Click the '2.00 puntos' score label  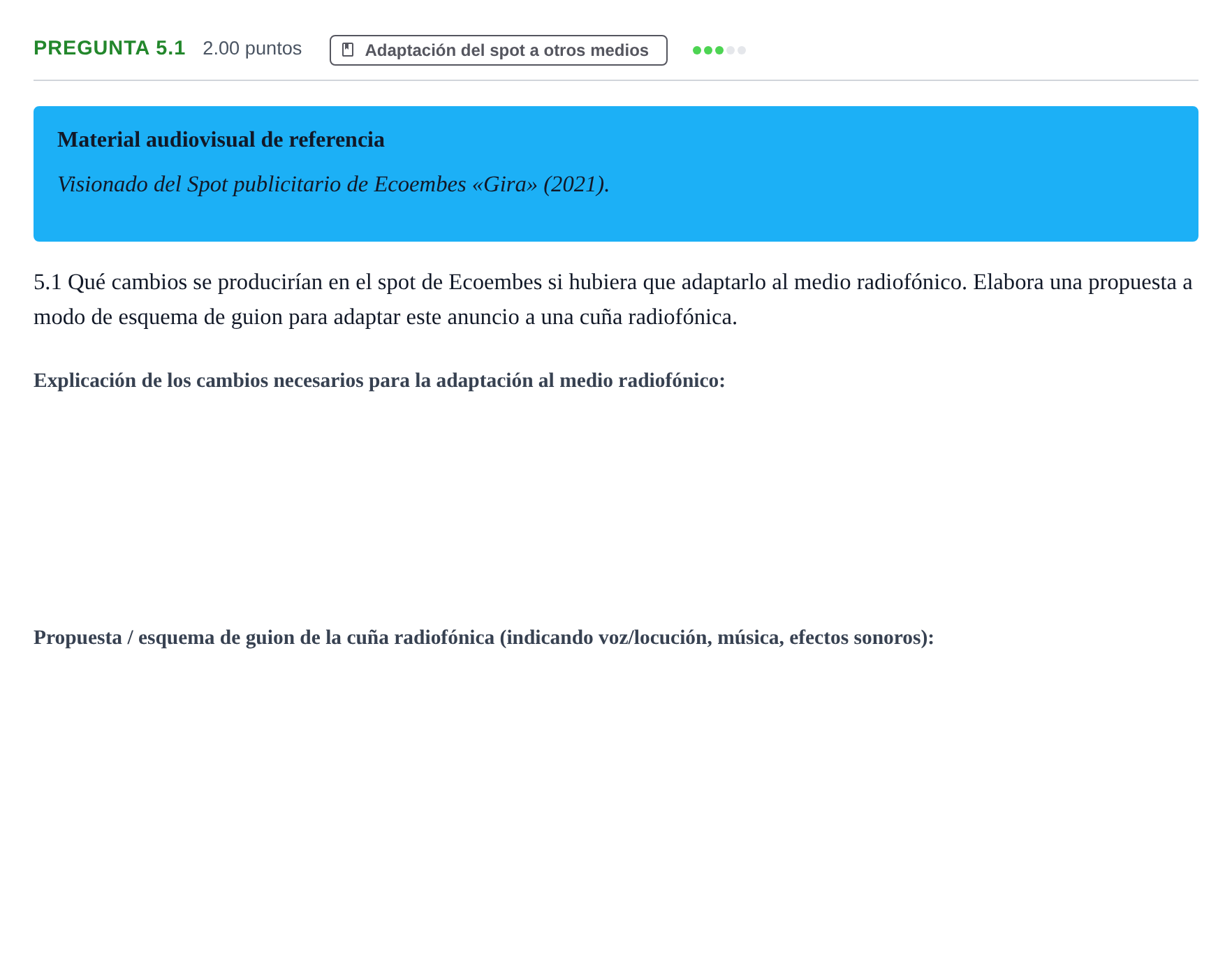click(252, 48)
